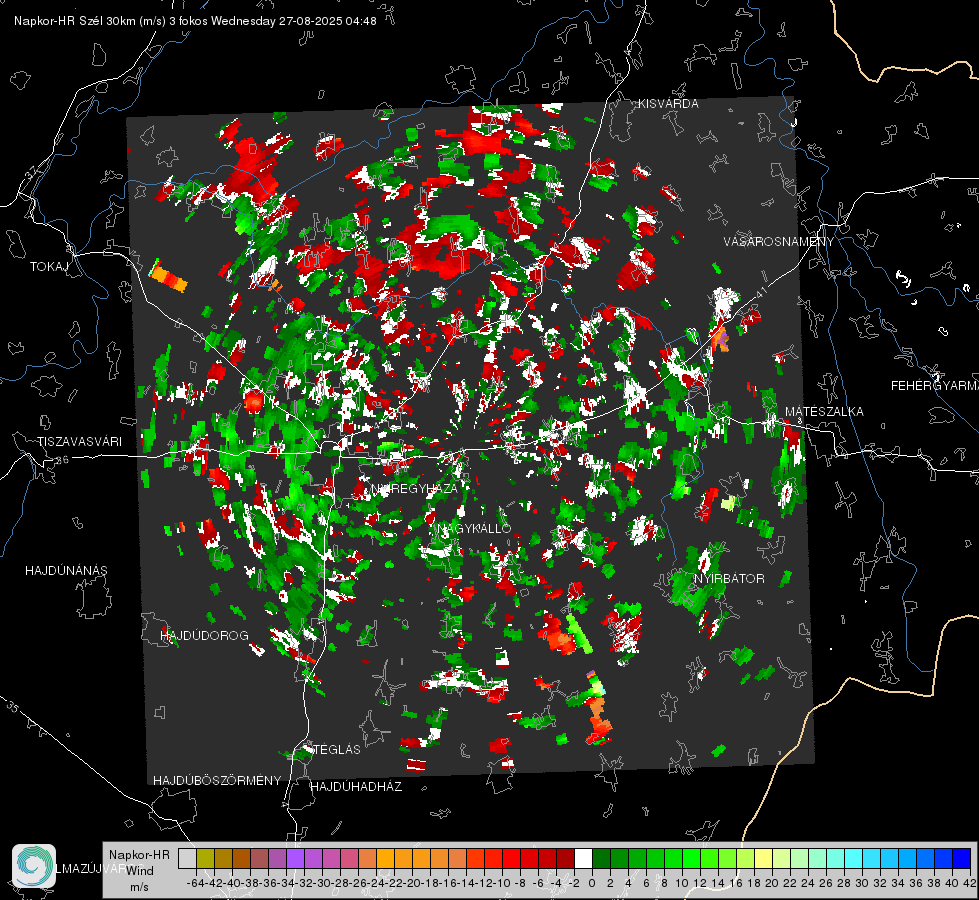This screenshot has height=900, width=979.
Task: Select the gray swatch left of -64
Action: click(187, 858)
